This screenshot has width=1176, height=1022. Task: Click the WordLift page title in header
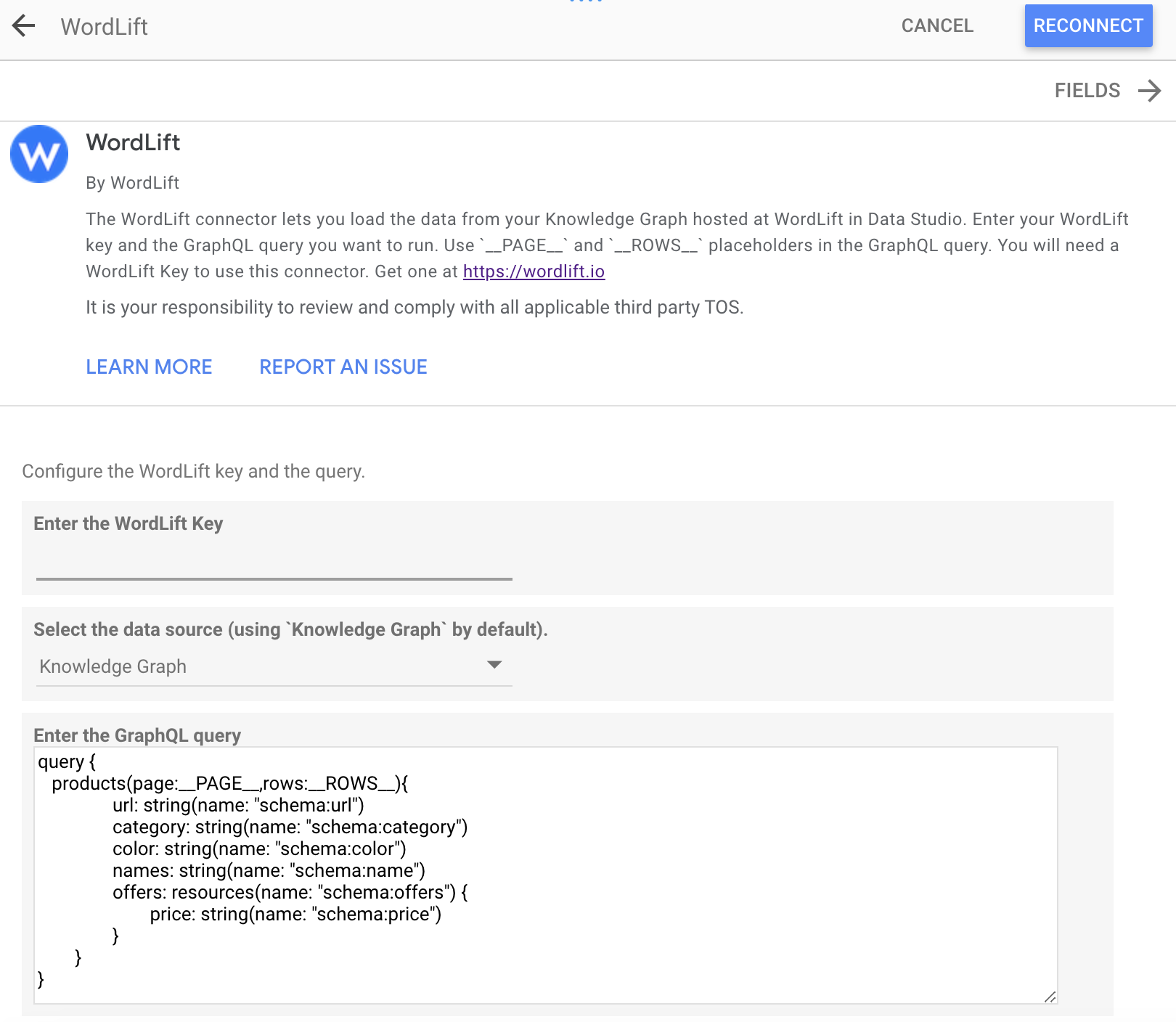104,27
